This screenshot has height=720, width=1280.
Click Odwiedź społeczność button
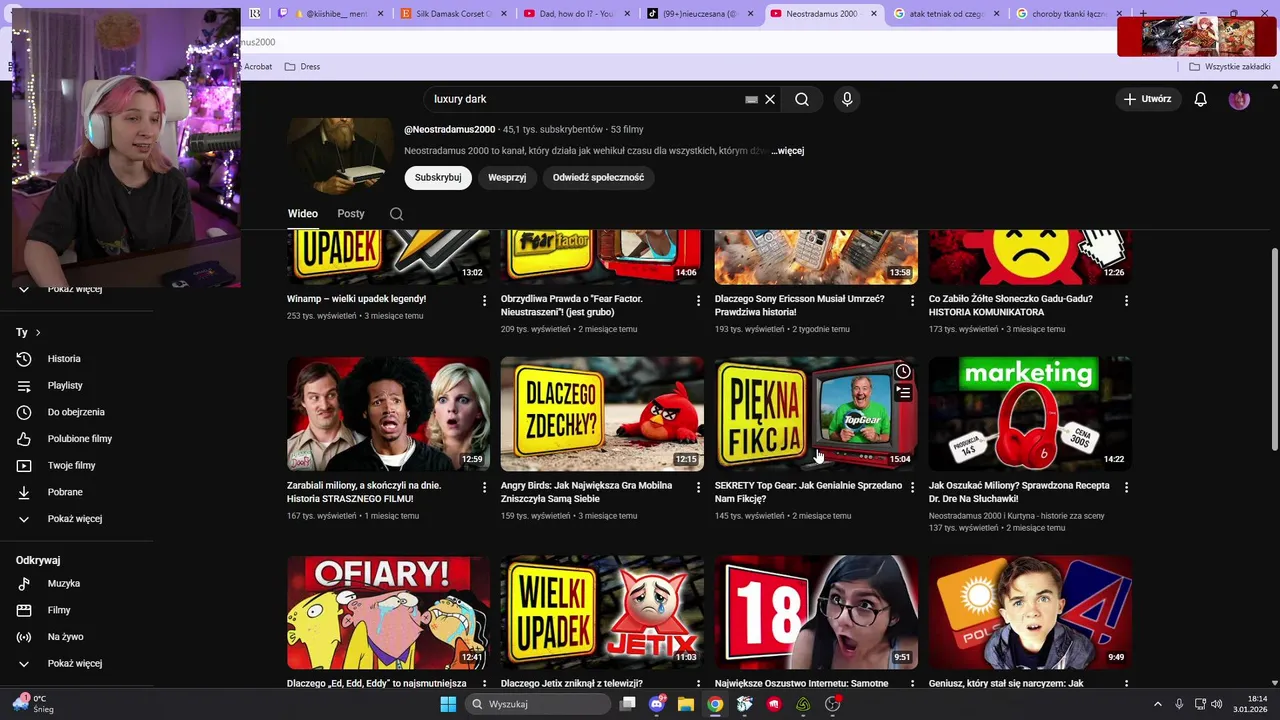(598, 177)
